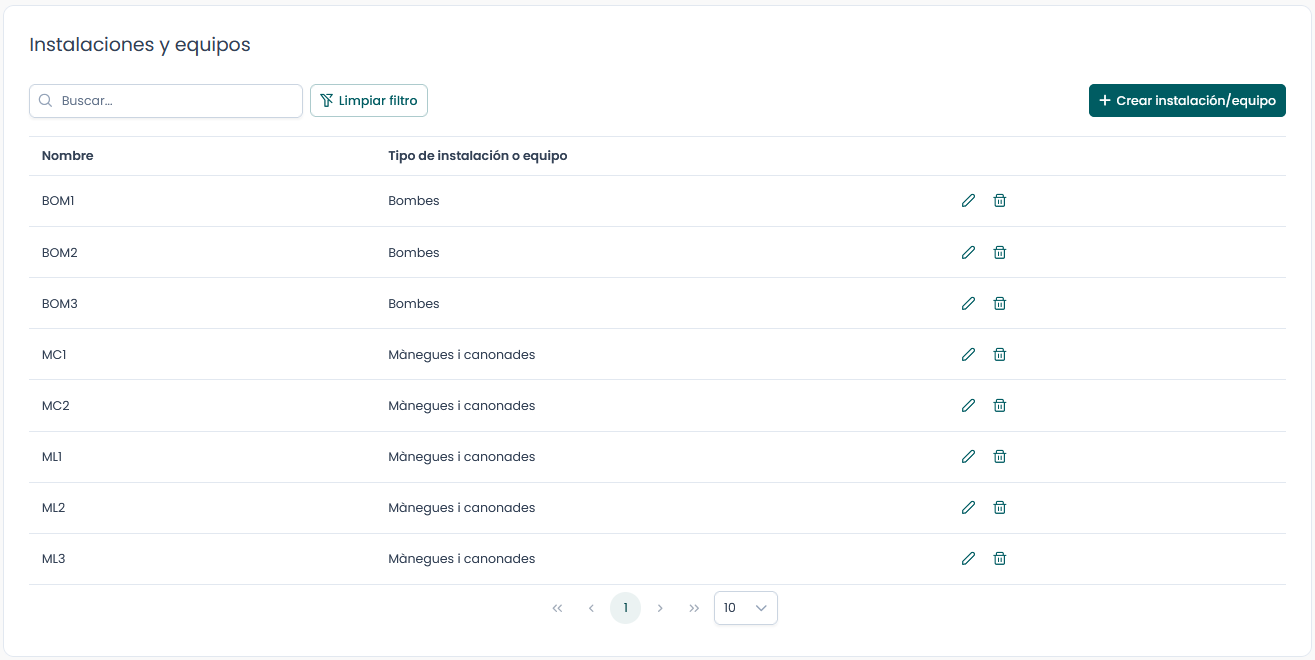Viewport: 1315px width, 660px height.
Task: Remove MC1 using its trash icon
Action: (999, 354)
